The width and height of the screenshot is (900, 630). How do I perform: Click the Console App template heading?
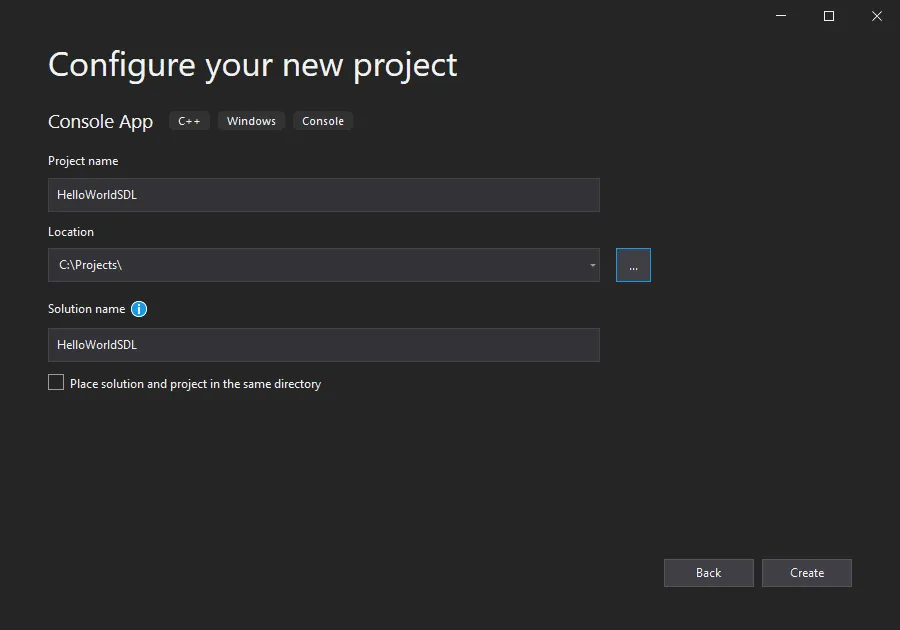[100, 122]
